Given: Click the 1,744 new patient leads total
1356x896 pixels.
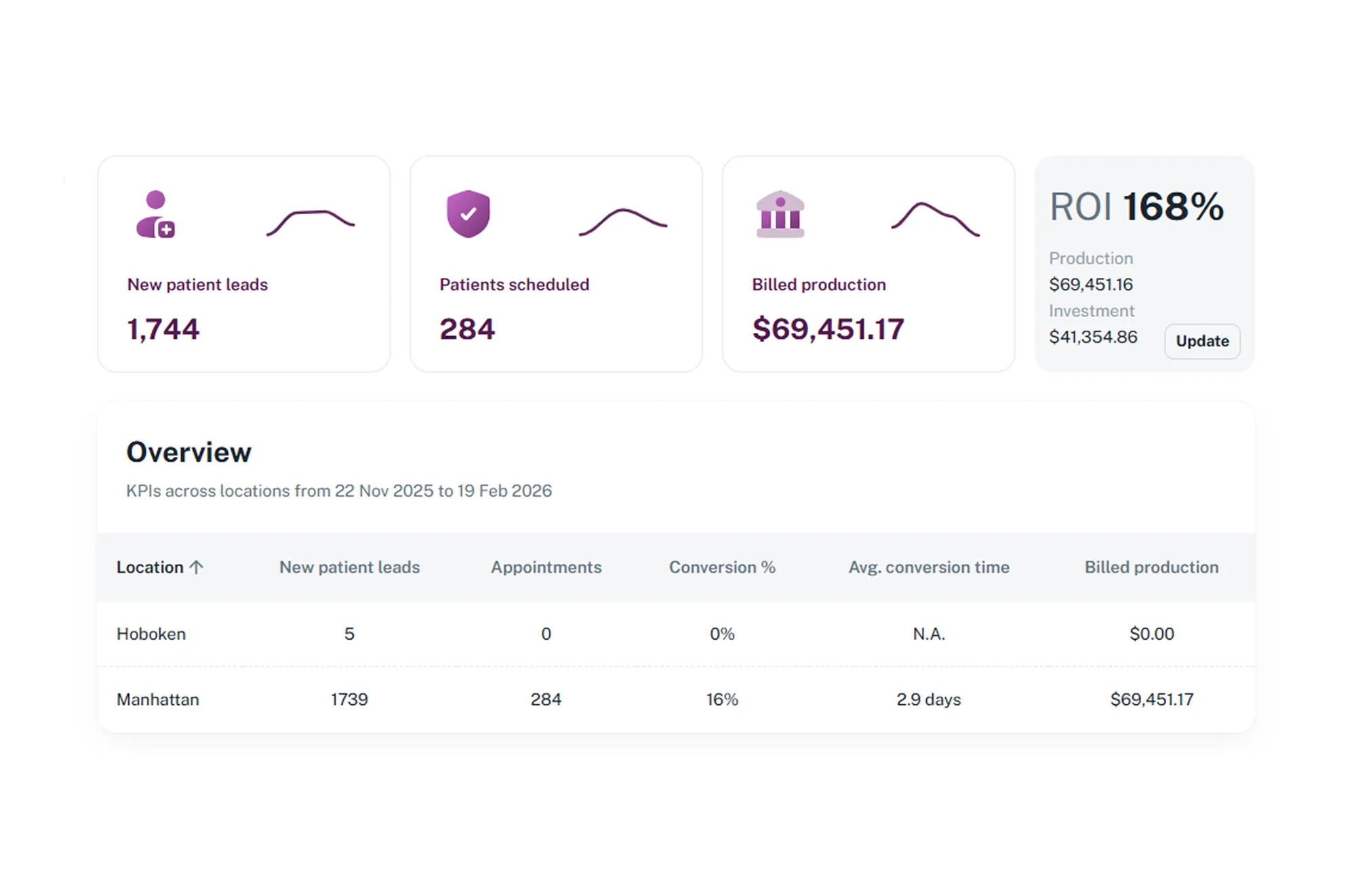Looking at the screenshot, I should [x=163, y=329].
